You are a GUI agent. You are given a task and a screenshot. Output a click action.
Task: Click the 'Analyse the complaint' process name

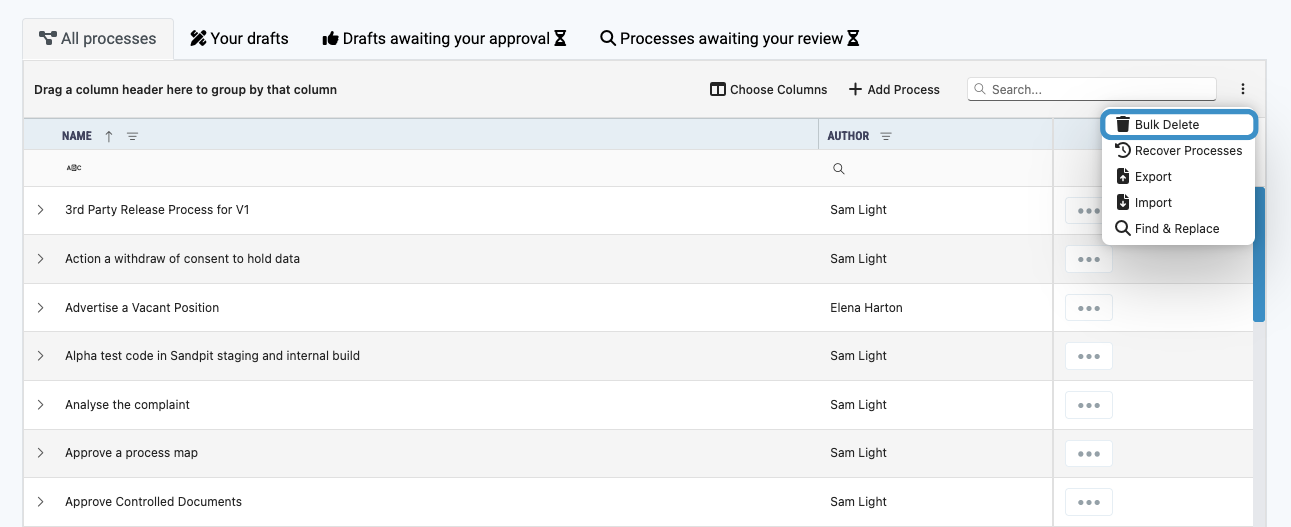pos(127,405)
